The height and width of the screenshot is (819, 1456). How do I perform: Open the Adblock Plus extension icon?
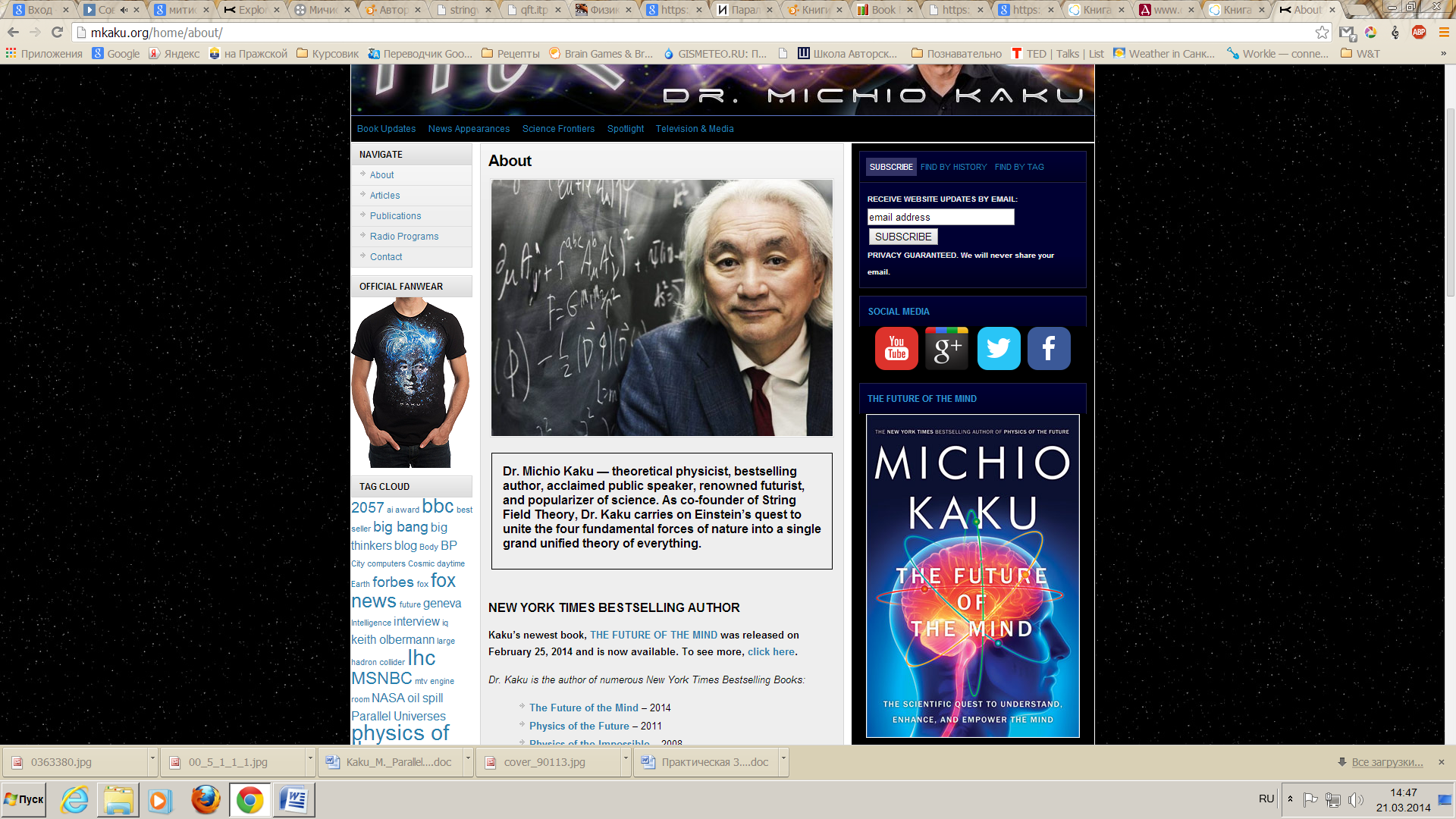(x=1419, y=32)
